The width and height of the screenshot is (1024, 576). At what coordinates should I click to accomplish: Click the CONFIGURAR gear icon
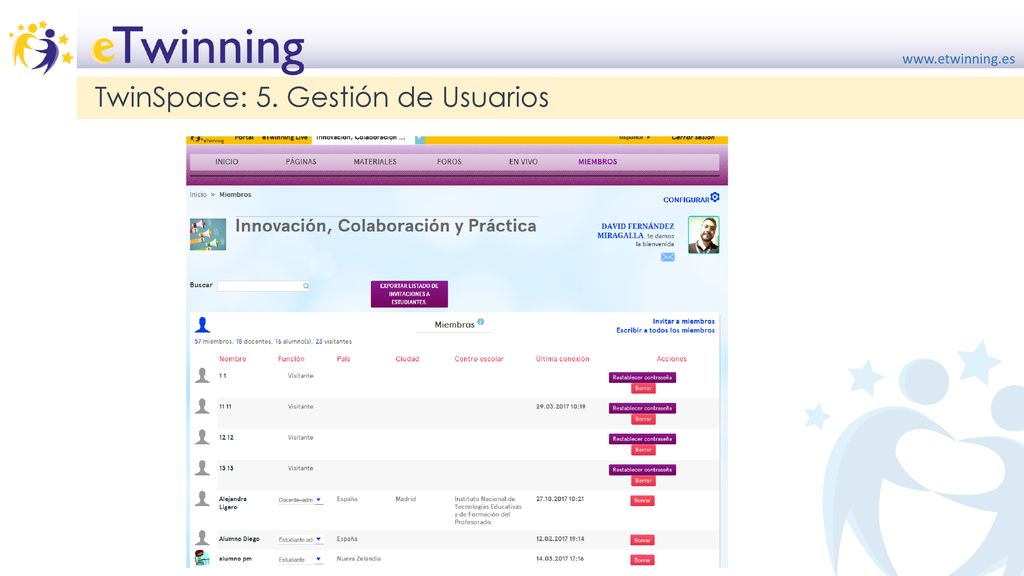[x=715, y=197]
